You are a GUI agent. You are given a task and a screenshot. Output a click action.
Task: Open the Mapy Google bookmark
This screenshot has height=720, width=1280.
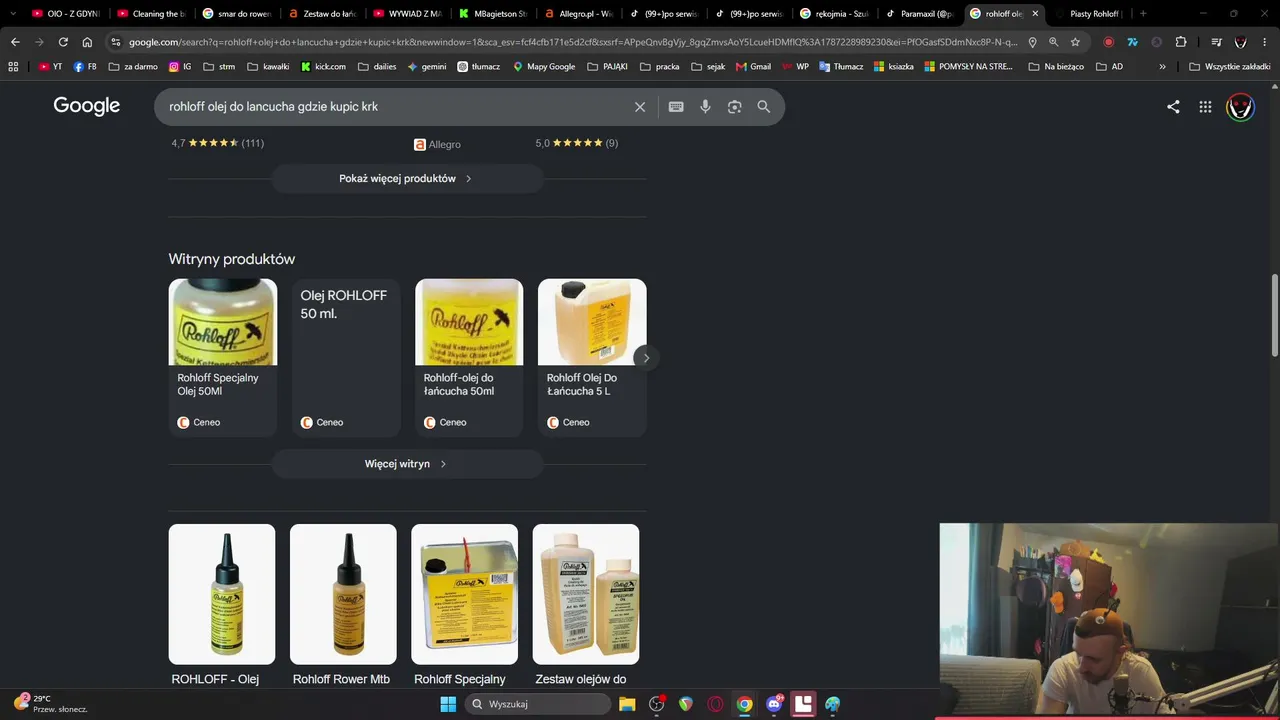pyautogui.click(x=544, y=66)
